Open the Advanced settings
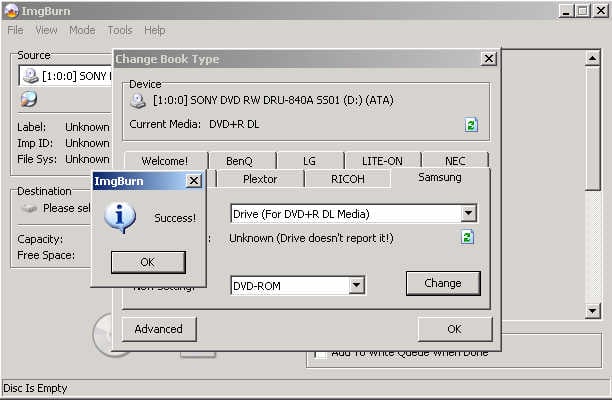Viewport: 612px width, 400px height. tap(159, 329)
